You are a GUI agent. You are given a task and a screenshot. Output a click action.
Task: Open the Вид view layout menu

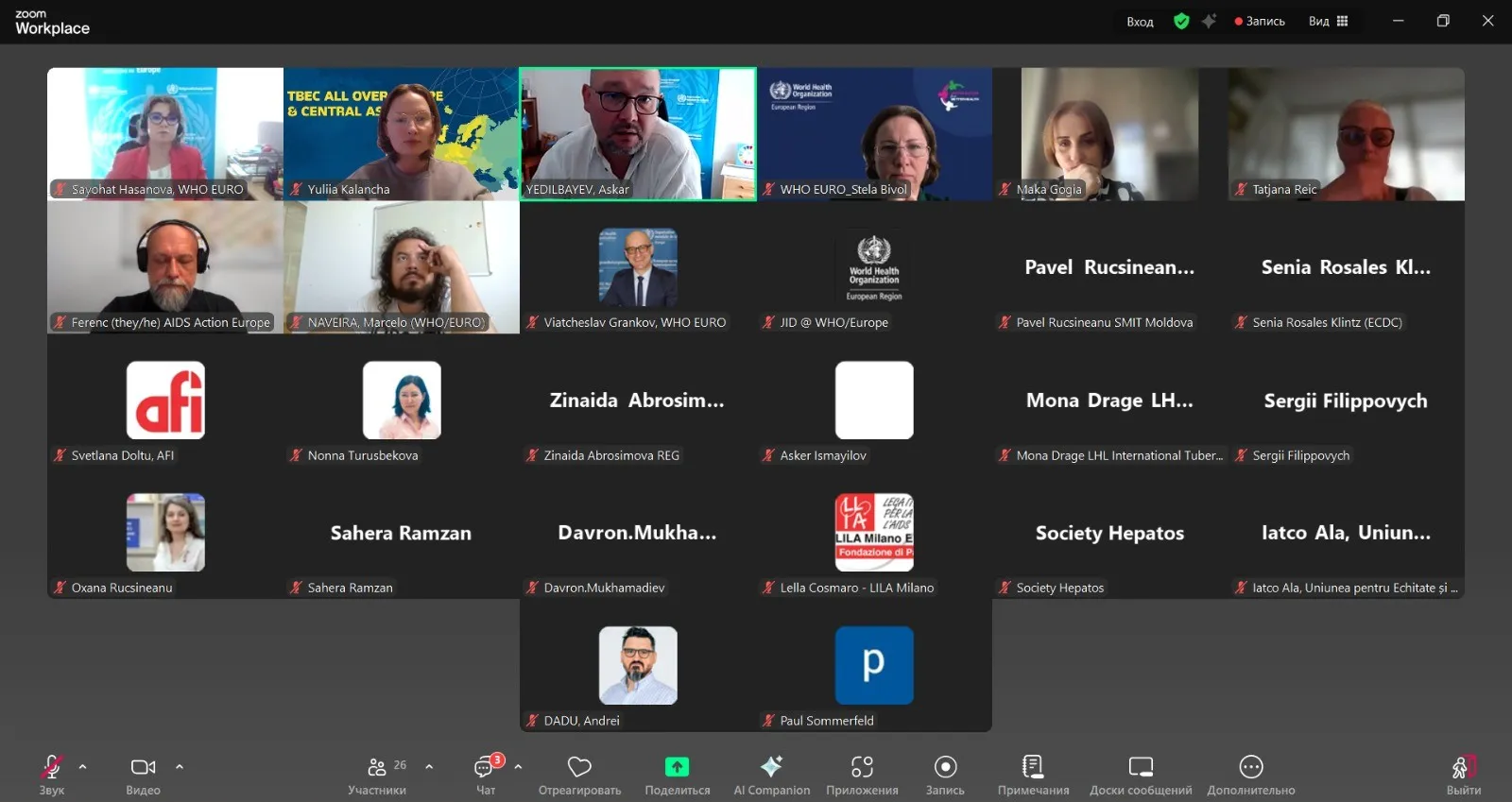(x=1328, y=21)
